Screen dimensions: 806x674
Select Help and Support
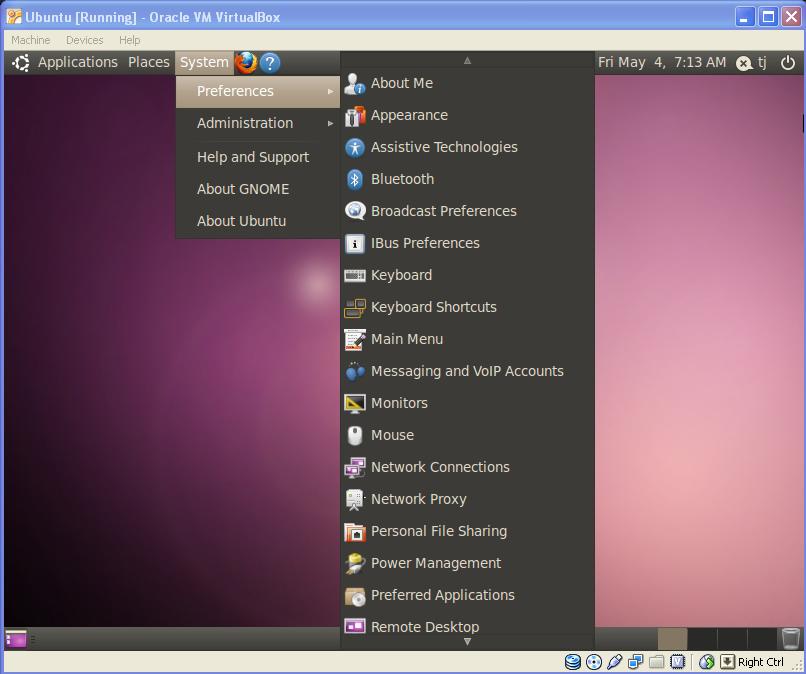(x=252, y=157)
